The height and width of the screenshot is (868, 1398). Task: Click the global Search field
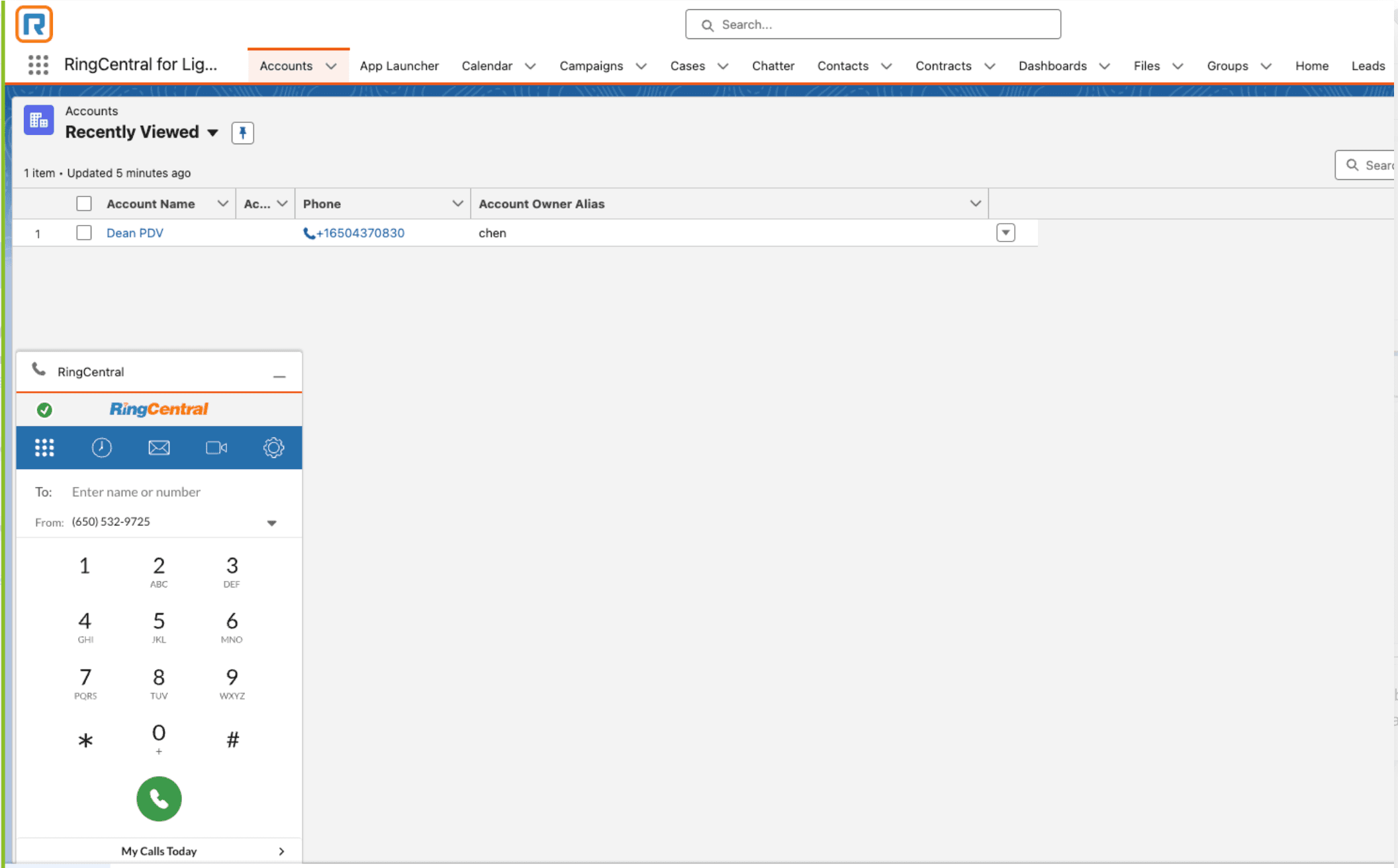point(873,24)
